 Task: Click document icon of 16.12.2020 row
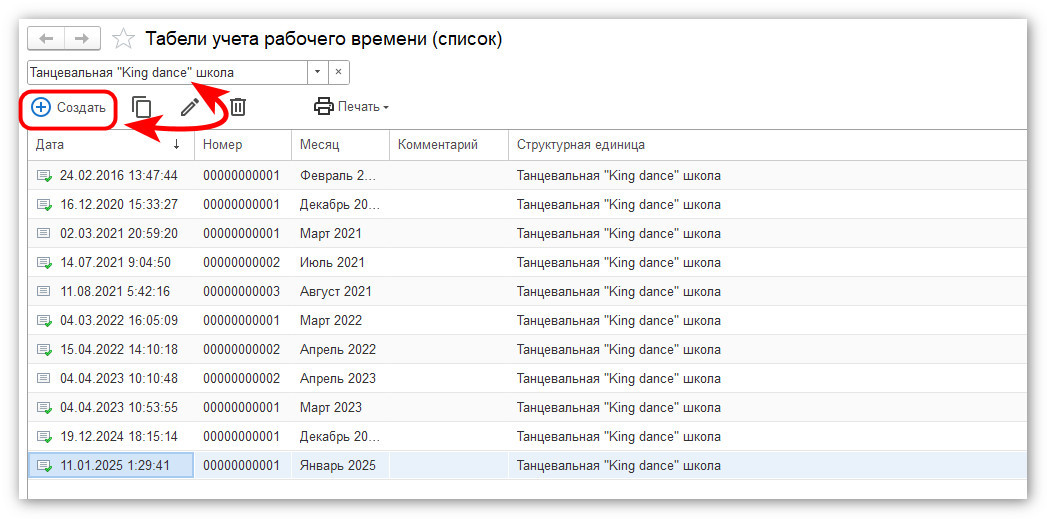[x=44, y=204]
